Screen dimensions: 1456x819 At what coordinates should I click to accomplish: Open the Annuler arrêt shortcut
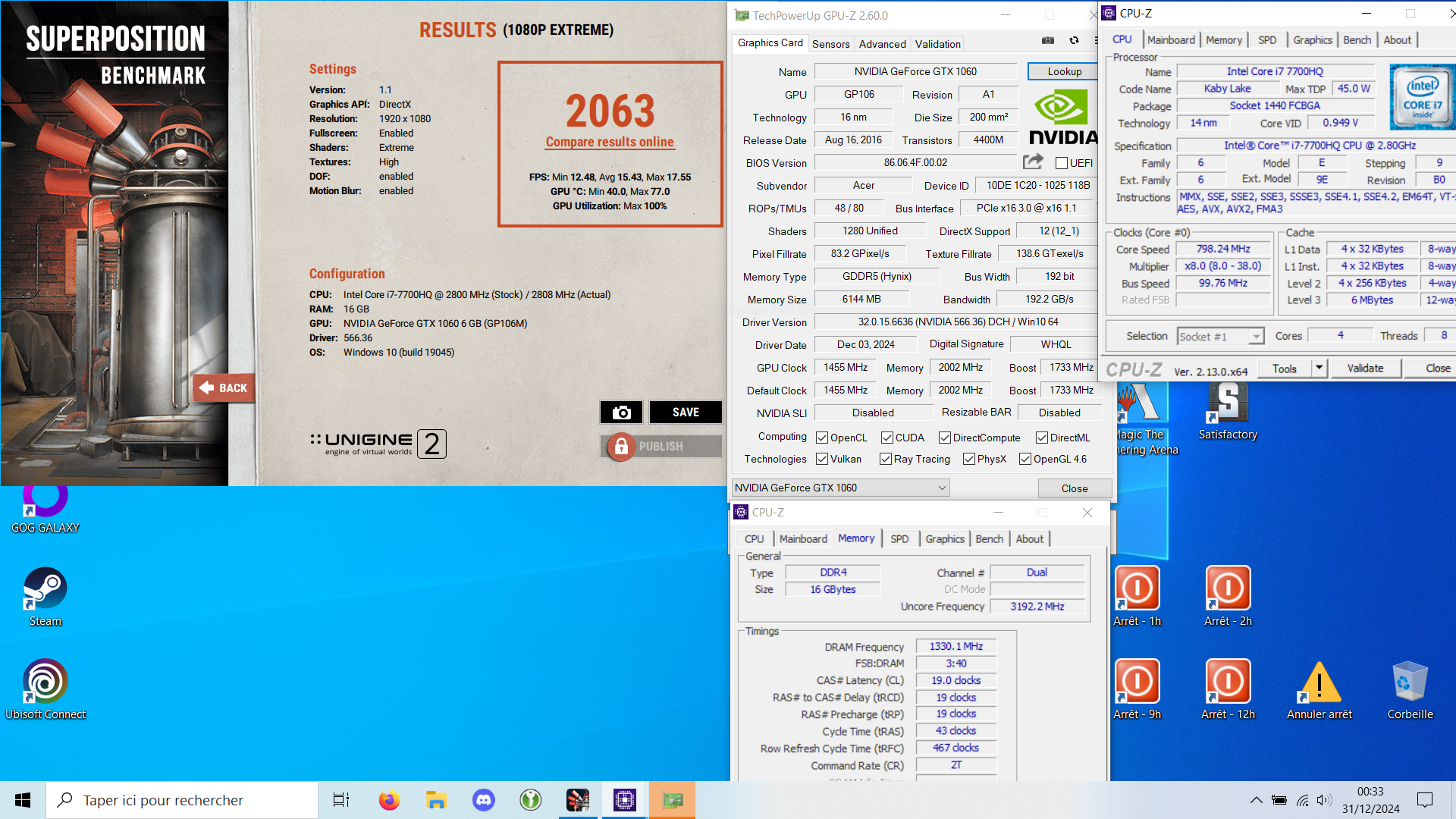[x=1319, y=690]
